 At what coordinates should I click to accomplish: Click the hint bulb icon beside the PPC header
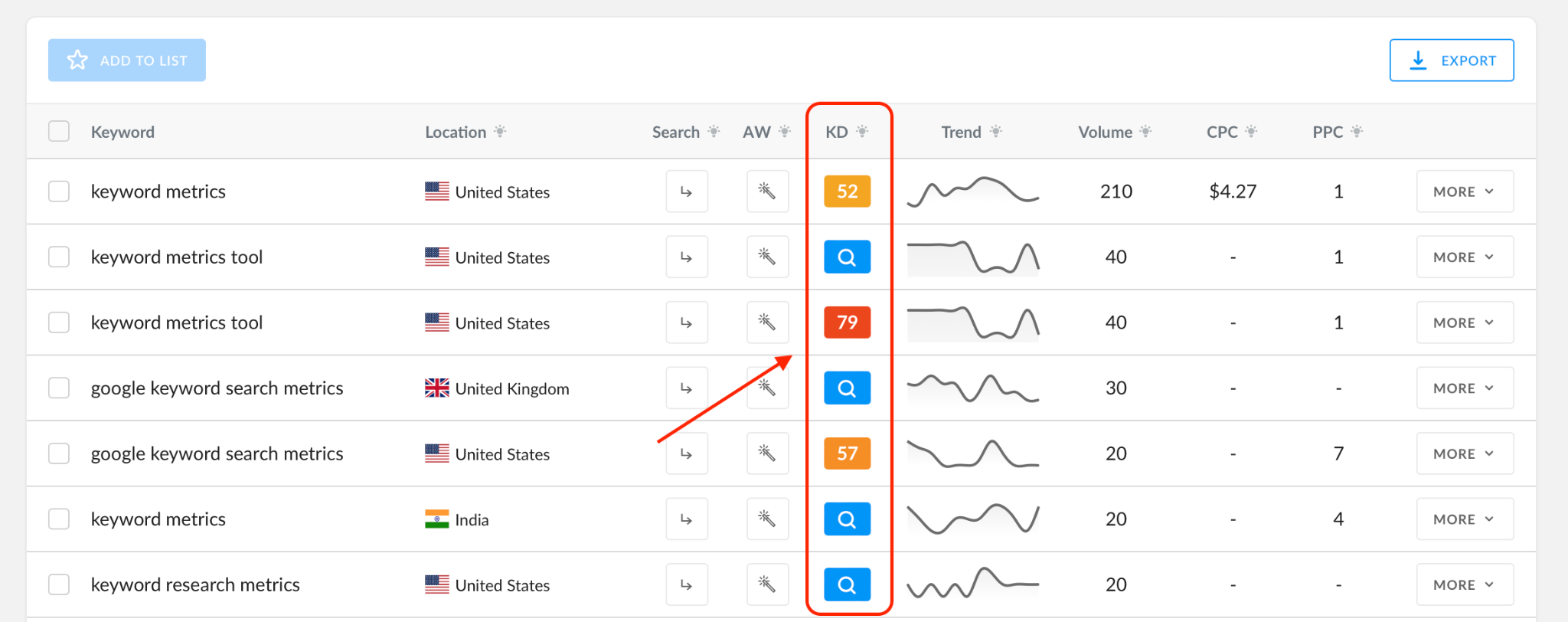[x=1357, y=132]
